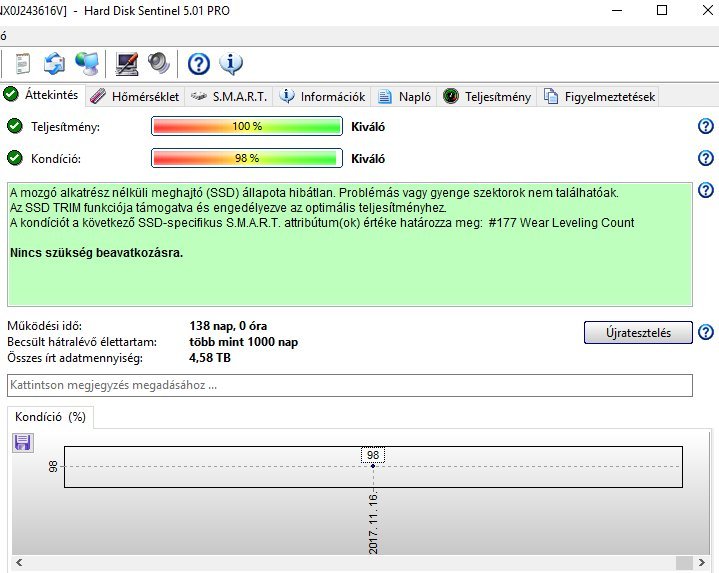The height and width of the screenshot is (573, 719).
Task: Open the Napló tab
Action: click(x=404, y=97)
